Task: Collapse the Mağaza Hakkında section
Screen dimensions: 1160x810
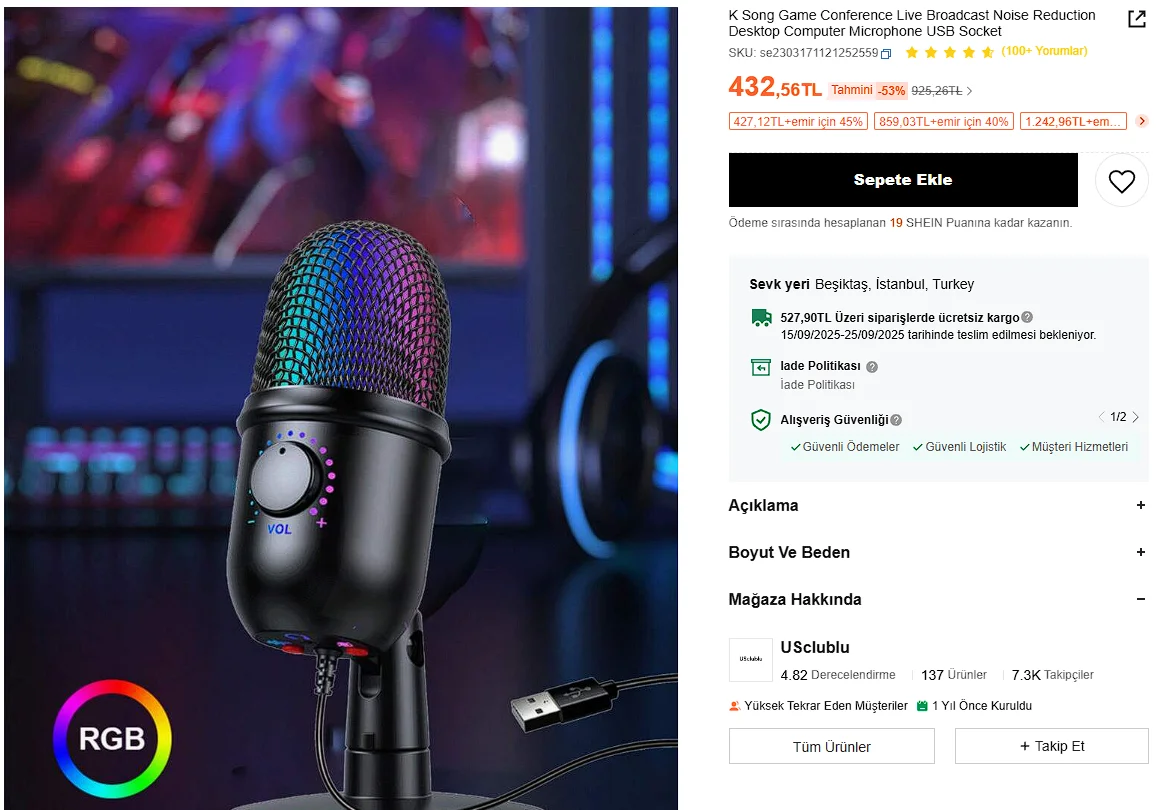Action: (x=1141, y=599)
